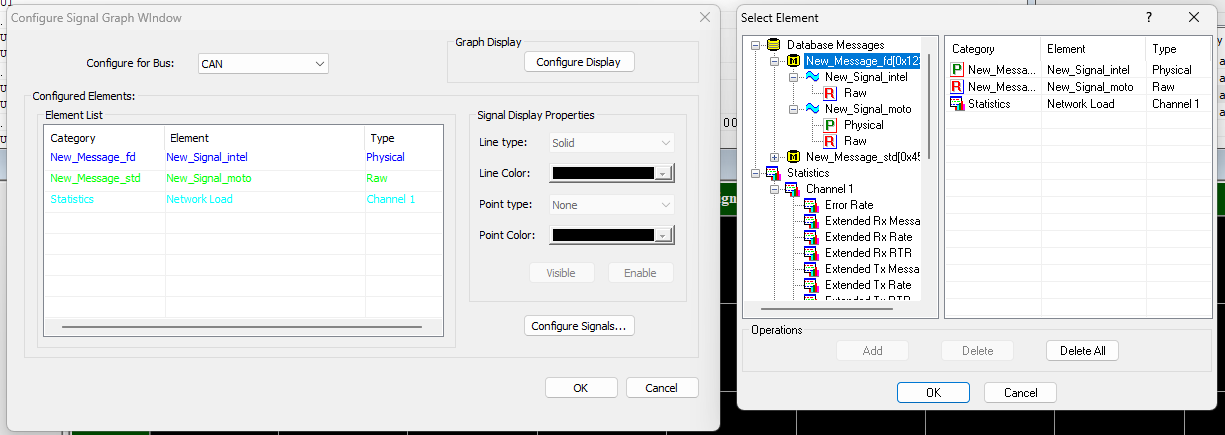Viewport: 1225px width, 435px height.
Task: Select the Extended Rx Rate item icon
Action: pos(811,237)
